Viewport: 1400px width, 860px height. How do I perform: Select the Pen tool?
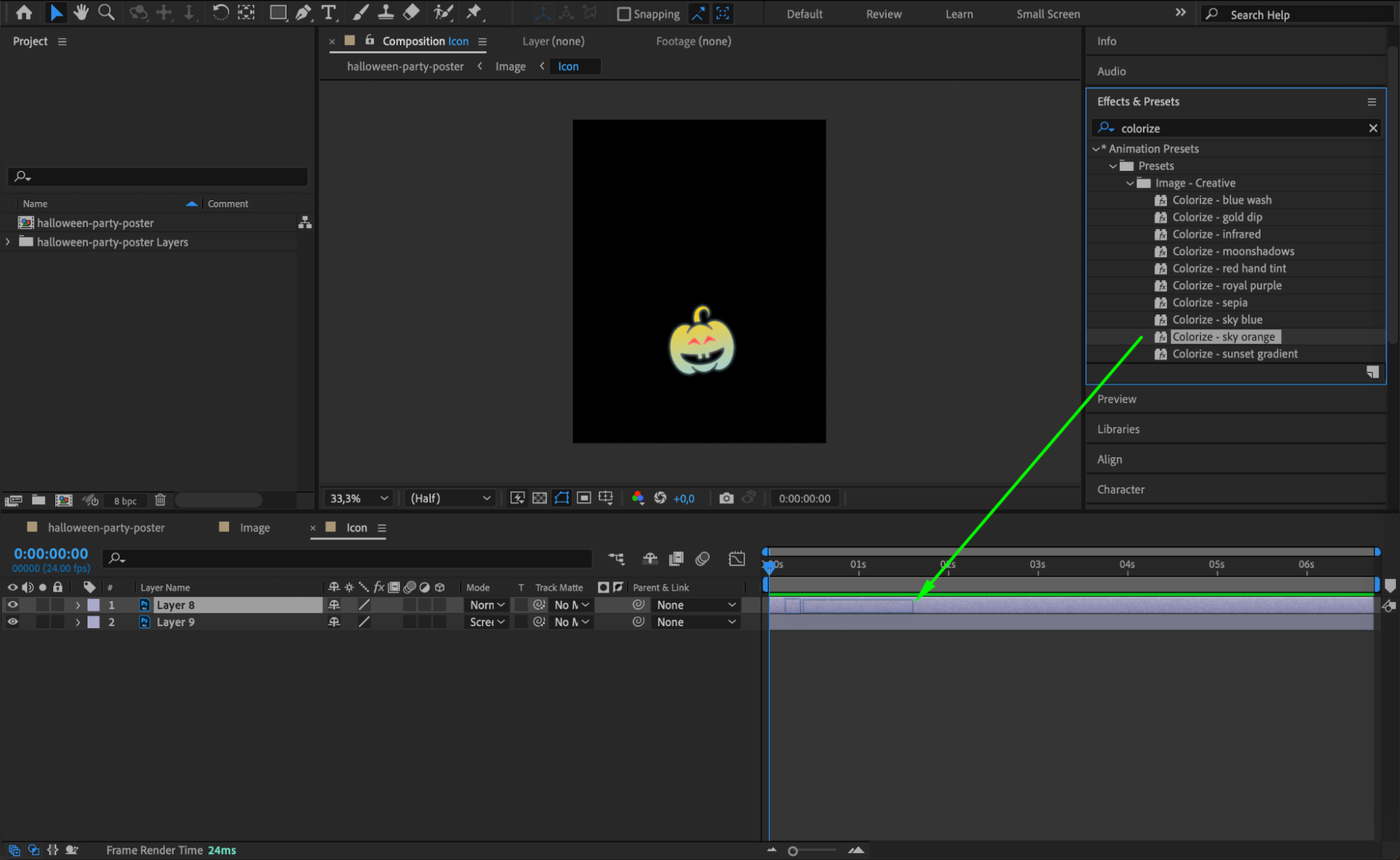303,12
